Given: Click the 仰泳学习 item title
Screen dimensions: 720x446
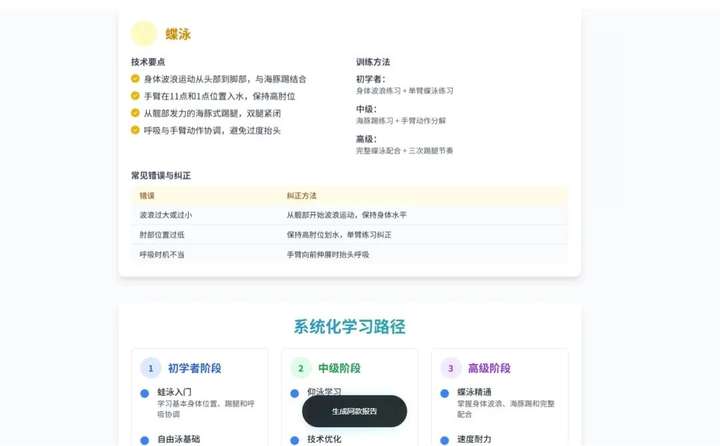Looking at the screenshot, I should pyautogui.click(x=324, y=392).
